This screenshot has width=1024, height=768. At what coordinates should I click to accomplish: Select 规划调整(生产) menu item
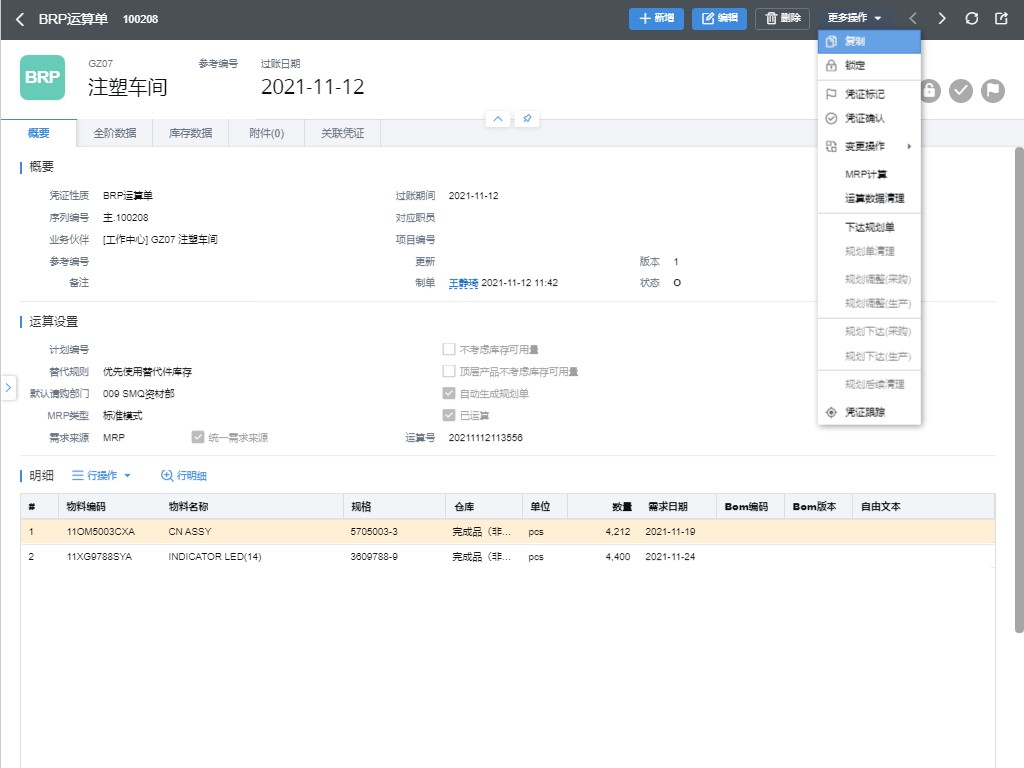869,304
